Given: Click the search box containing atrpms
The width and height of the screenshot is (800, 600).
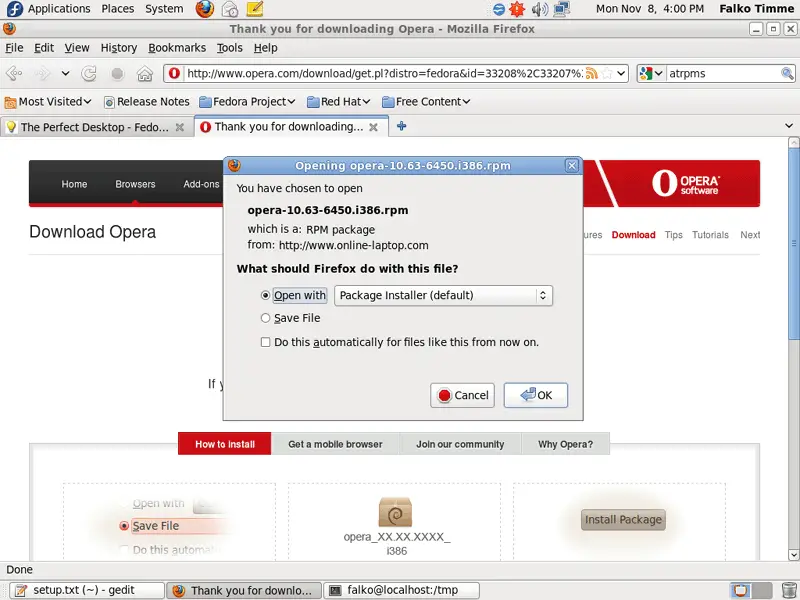Looking at the screenshot, I should (722, 73).
